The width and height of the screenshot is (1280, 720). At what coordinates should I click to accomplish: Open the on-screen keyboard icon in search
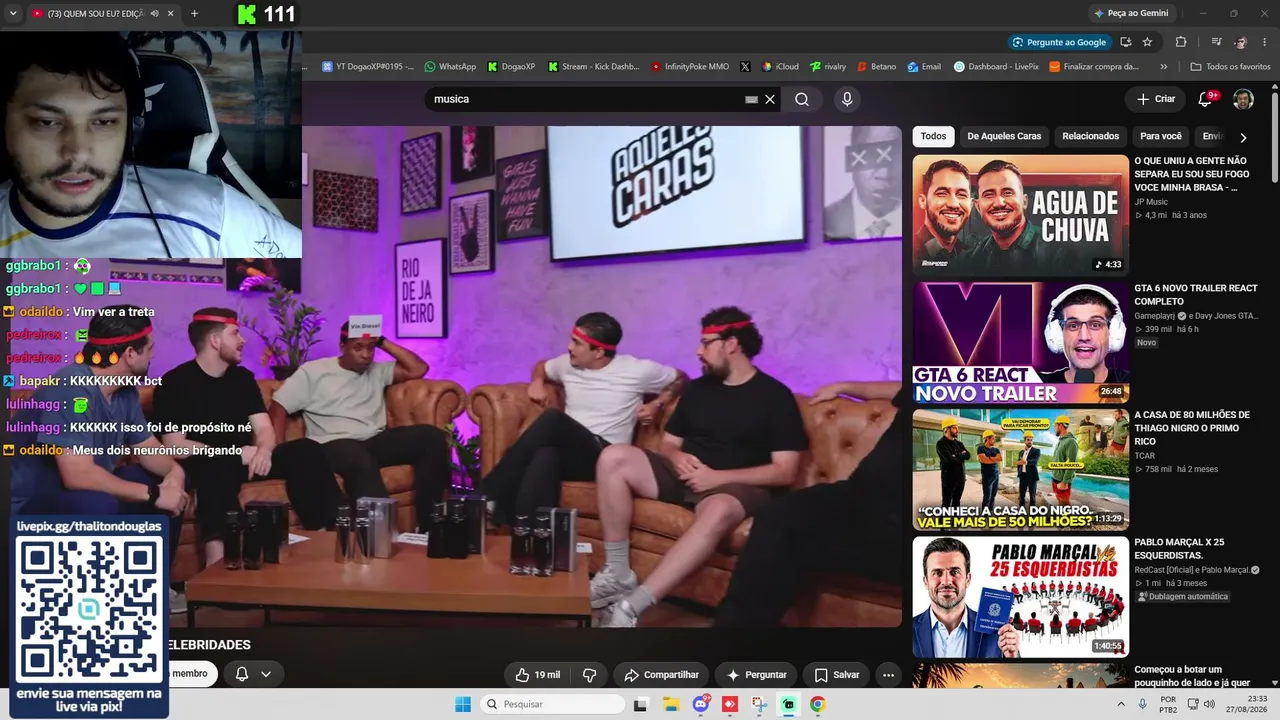pos(751,100)
